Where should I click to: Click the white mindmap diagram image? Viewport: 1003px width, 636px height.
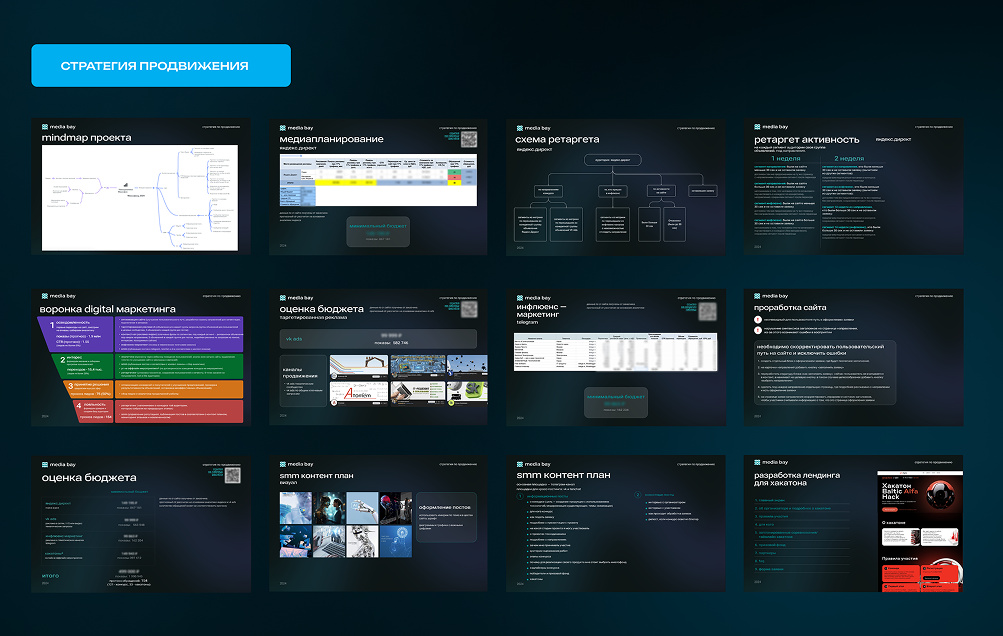click(140, 198)
